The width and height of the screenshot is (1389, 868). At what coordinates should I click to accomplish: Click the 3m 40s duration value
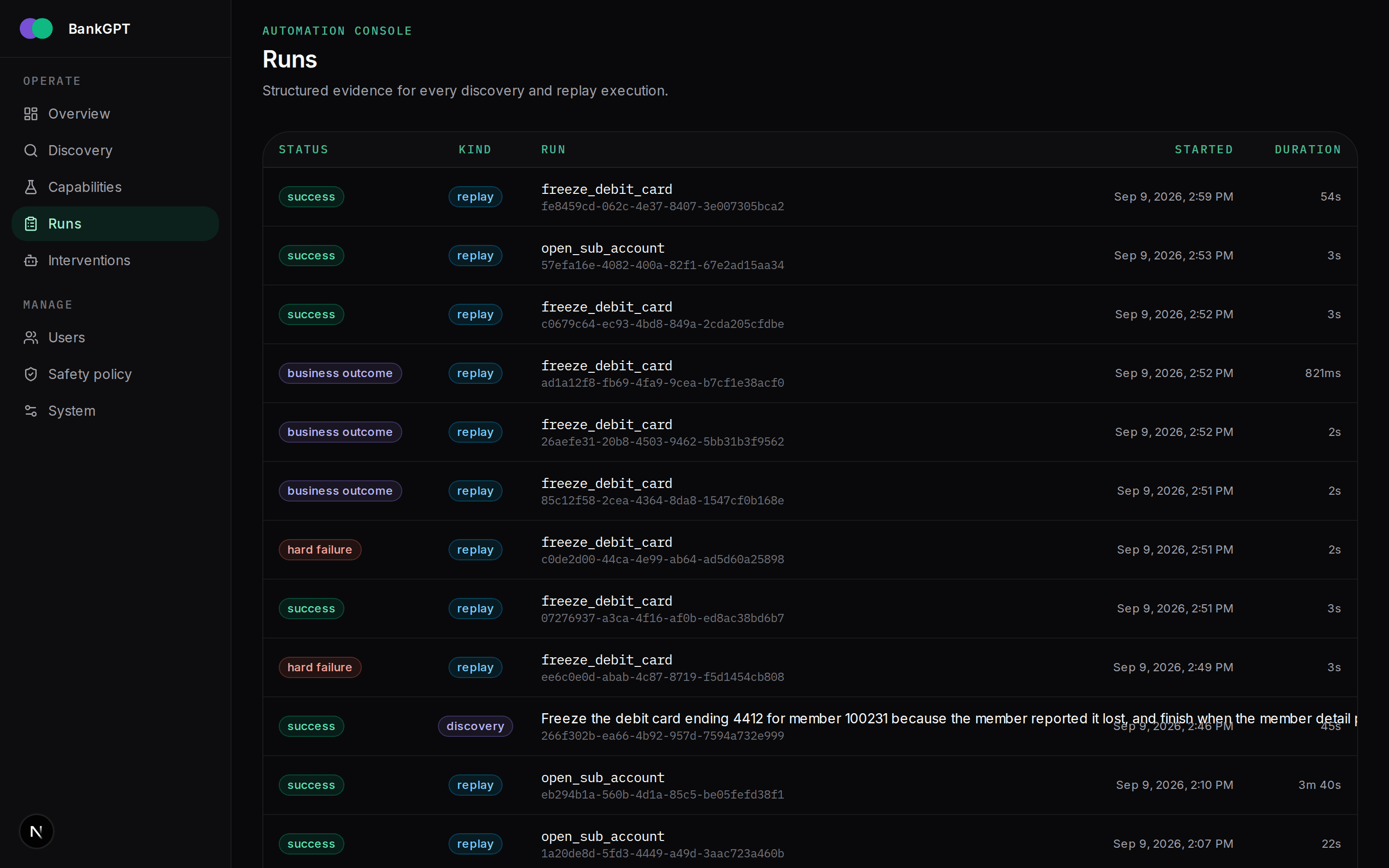[x=1320, y=785]
